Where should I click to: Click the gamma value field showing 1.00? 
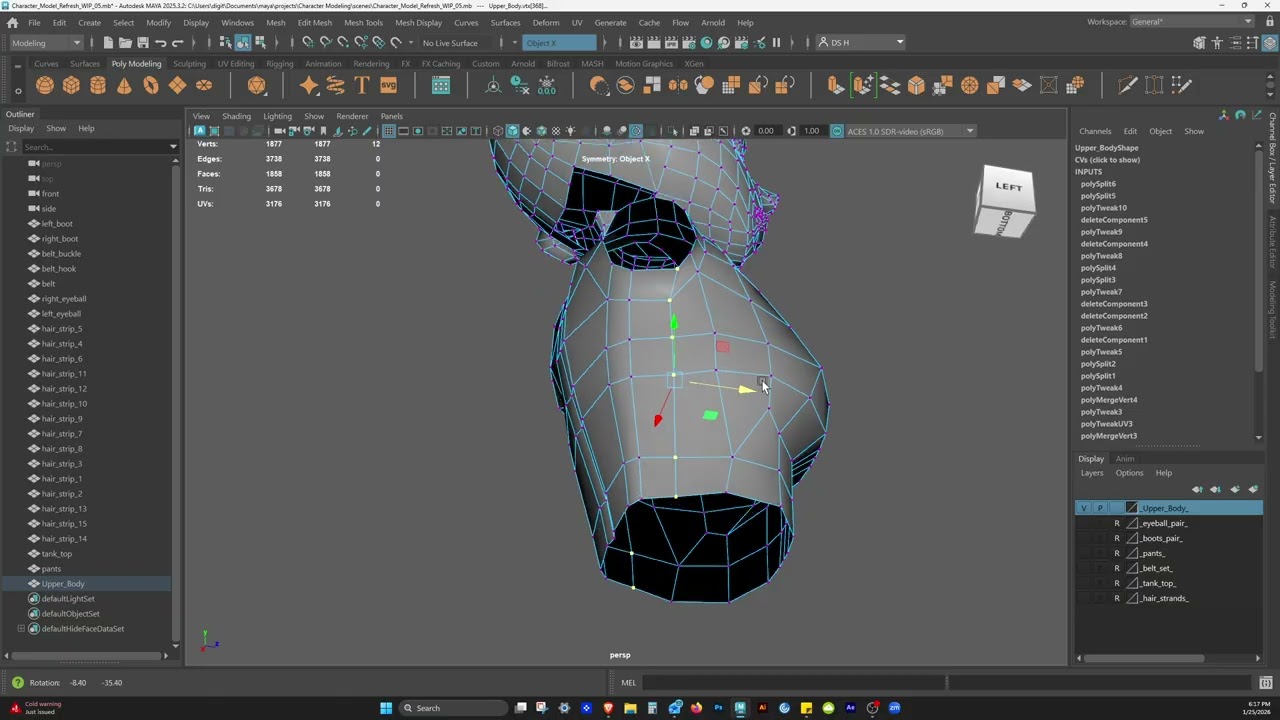point(811,131)
